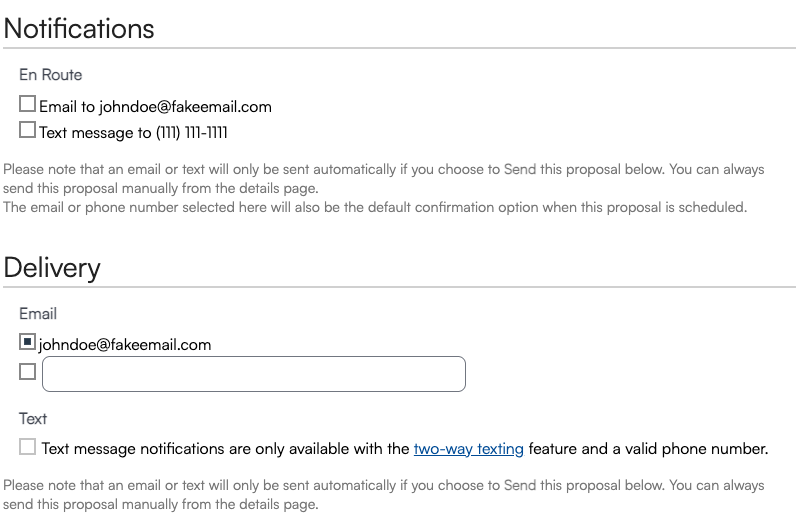Click the "En Route" subsection label
Viewport: 807px width, 531px height.
coord(50,75)
